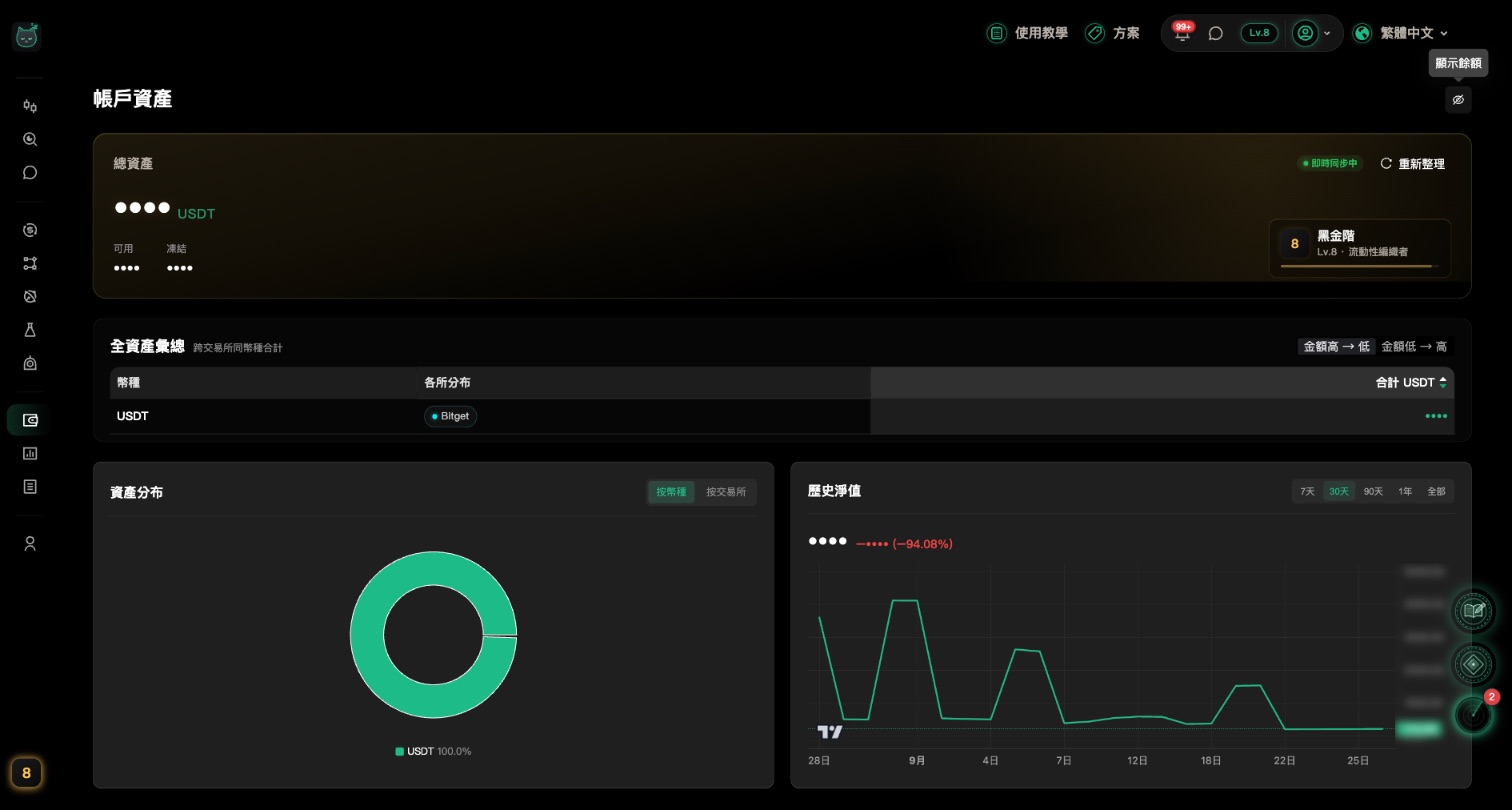
Task: Select the wallet assets sidebar icon
Action: click(x=30, y=420)
